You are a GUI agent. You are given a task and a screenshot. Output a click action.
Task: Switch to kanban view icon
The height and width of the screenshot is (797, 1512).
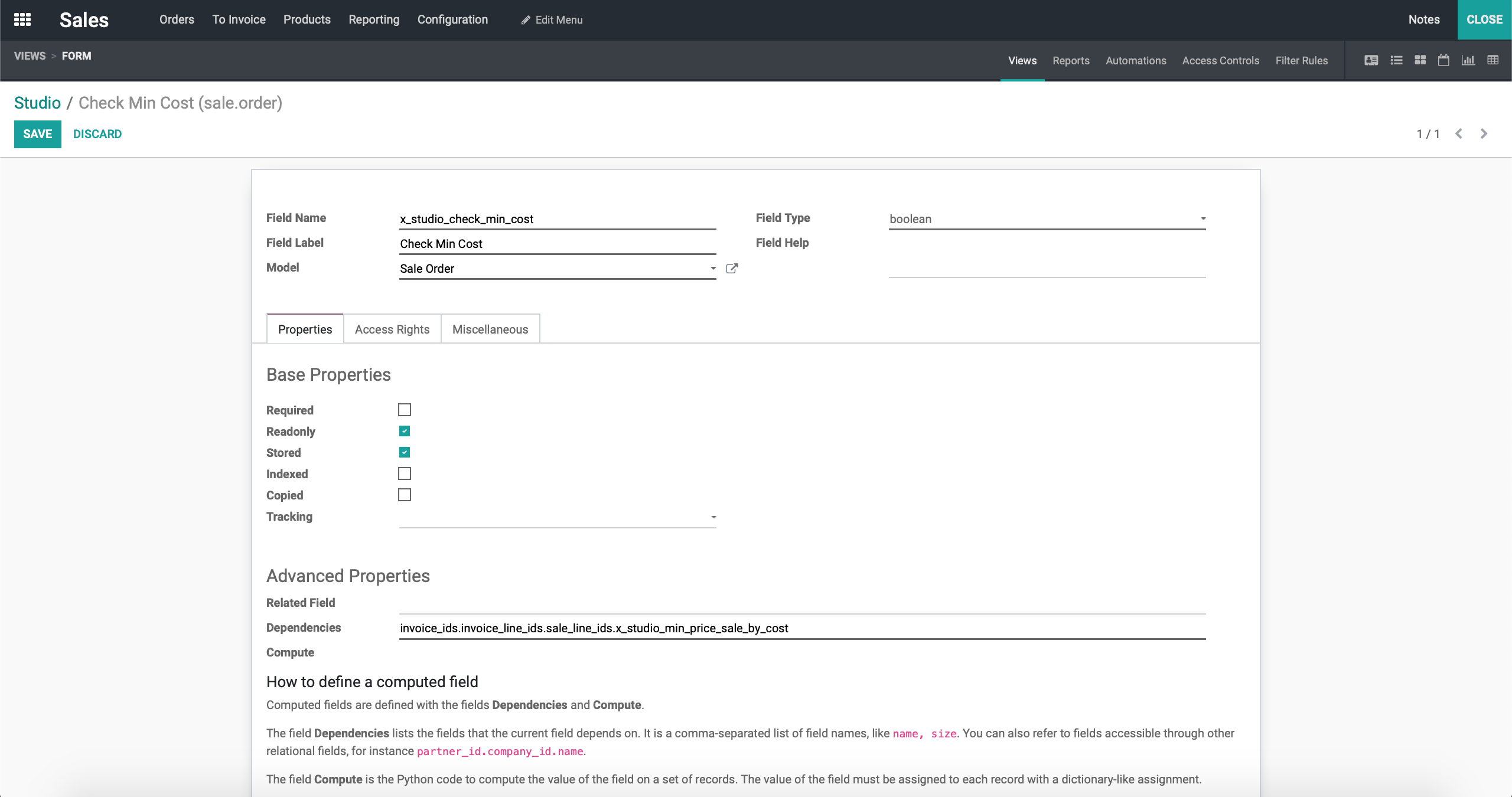1420,60
